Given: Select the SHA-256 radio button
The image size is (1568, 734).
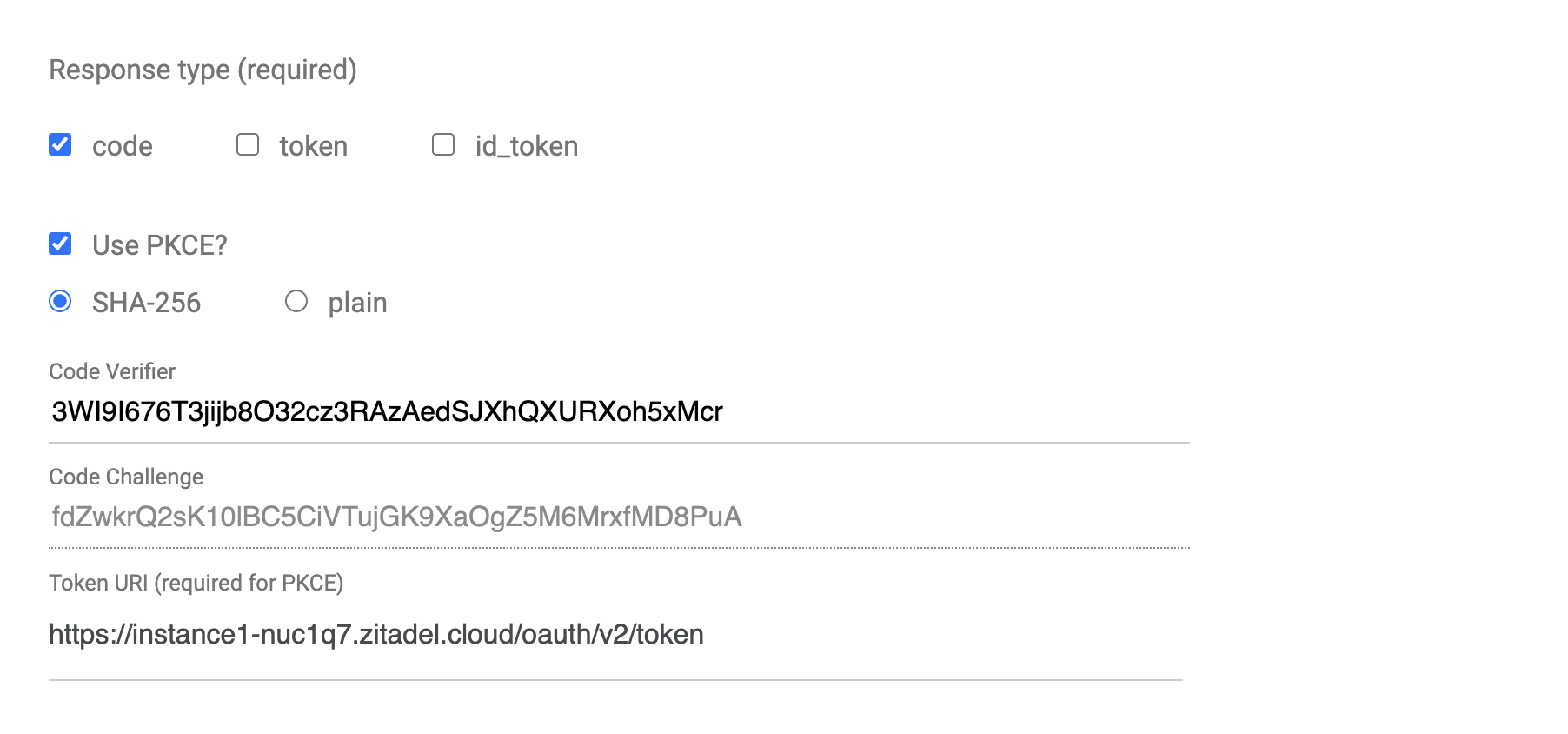Looking at the screenshot, I should pos(60,302).
